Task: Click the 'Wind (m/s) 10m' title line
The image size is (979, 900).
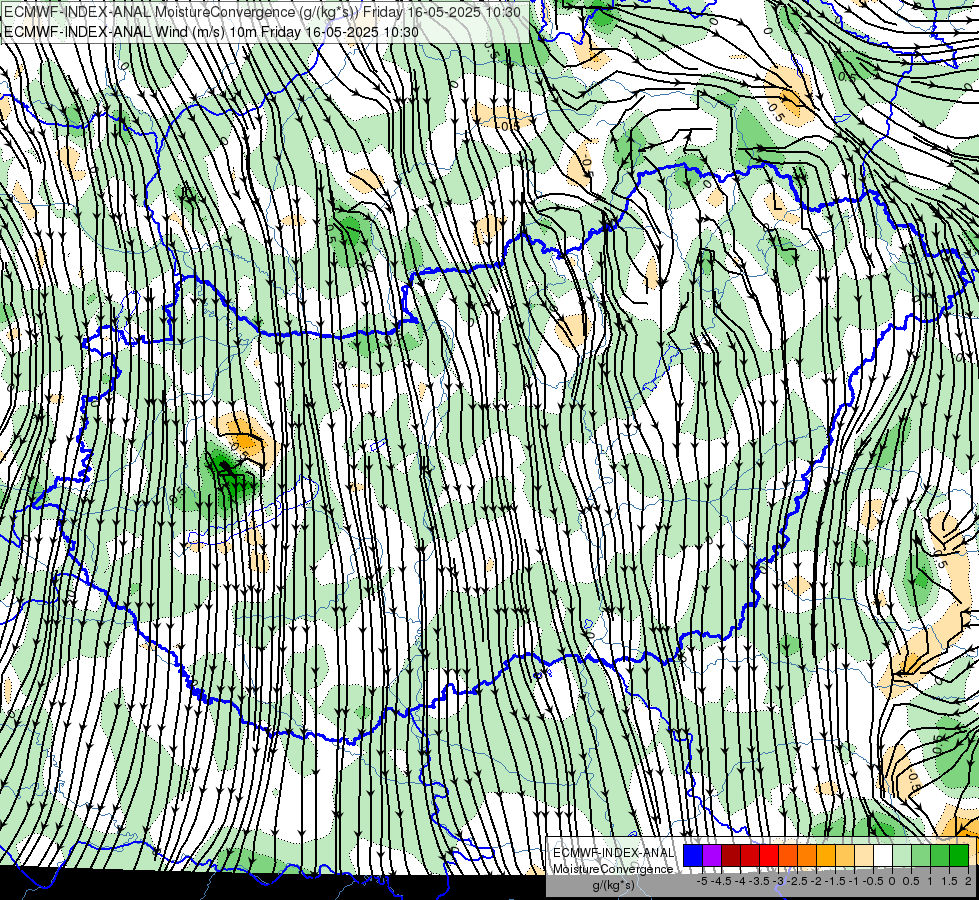Action: 211,32
